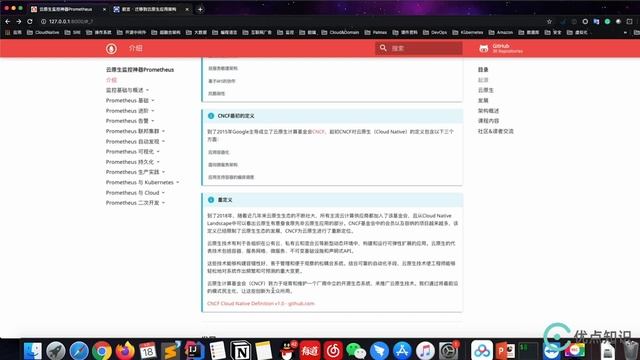Expand the Prometheus 可视化 section

click(x=133, y=151)
